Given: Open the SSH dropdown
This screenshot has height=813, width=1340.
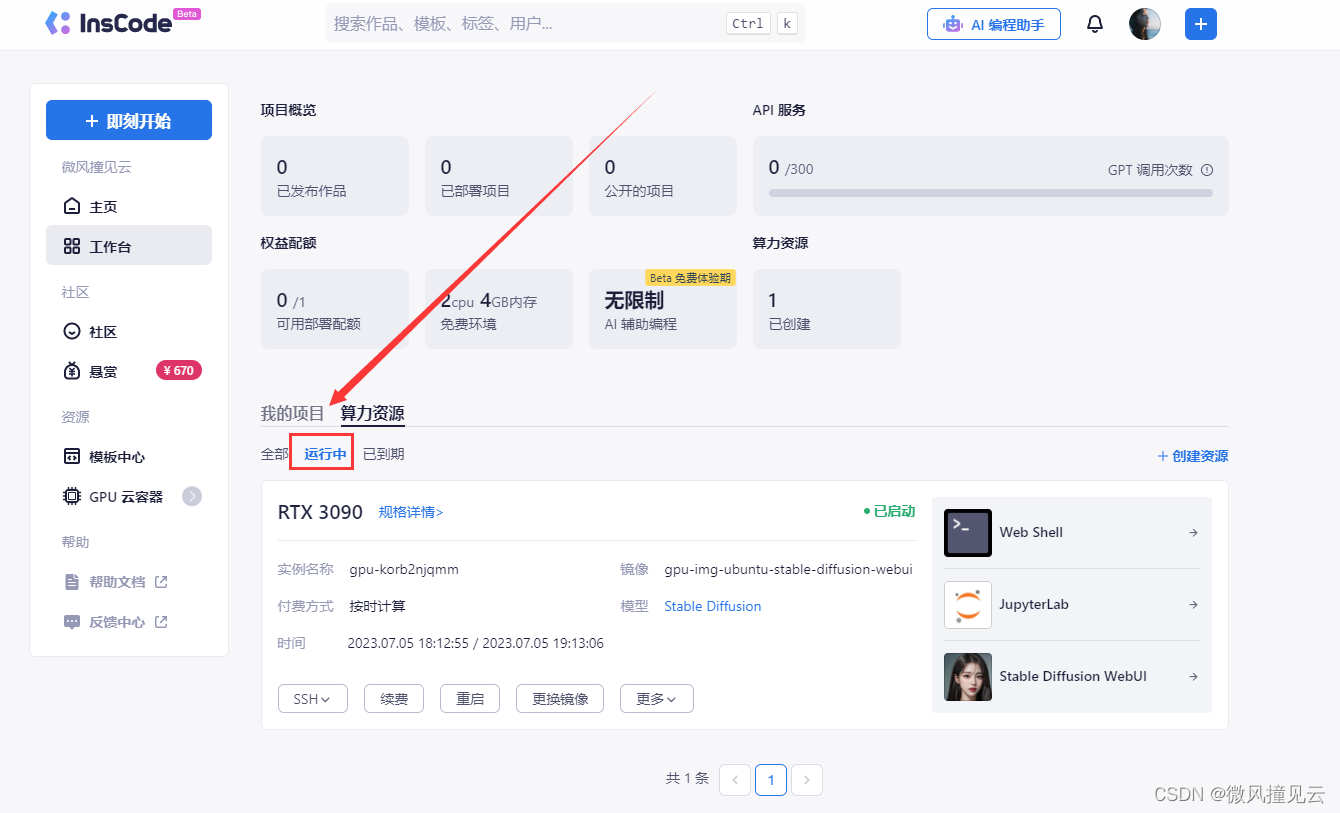Looking at the screenshot, I should [x=312, y=698].
